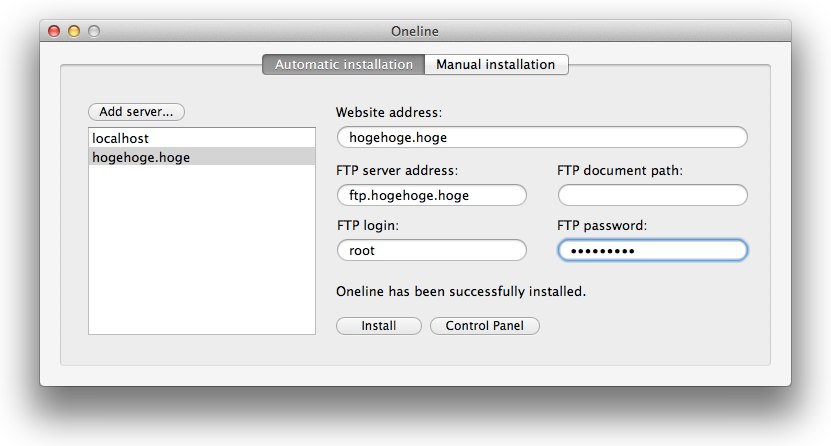Click the gray zoom window button

[94, 32]
